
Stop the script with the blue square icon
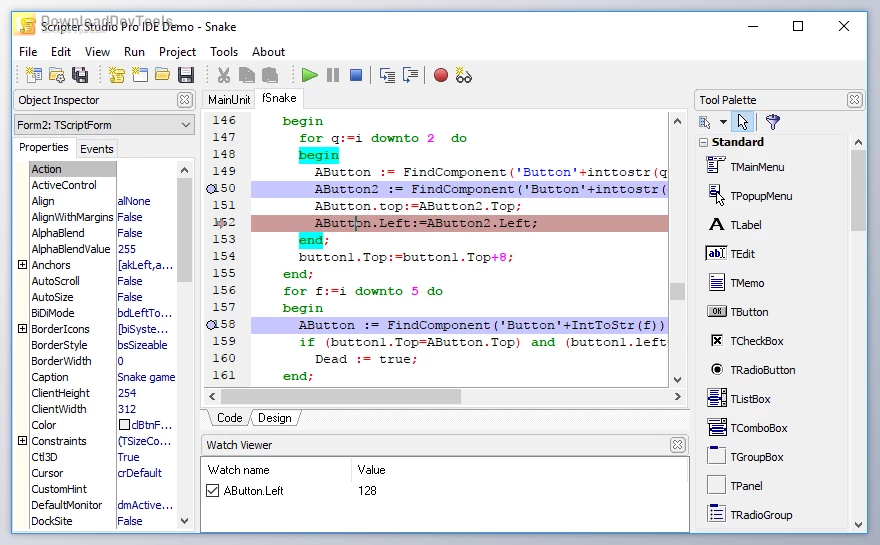356,75
